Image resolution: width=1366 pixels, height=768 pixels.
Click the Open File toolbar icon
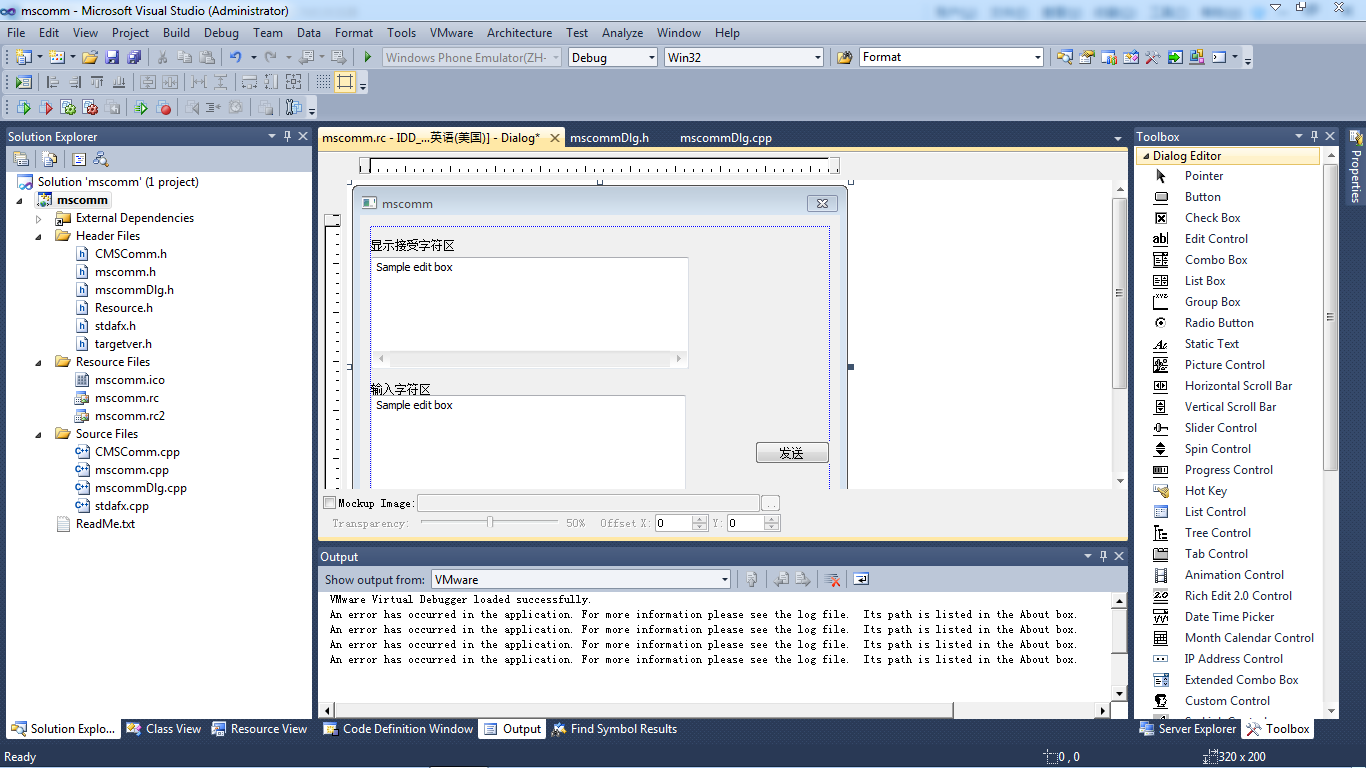coord(89,57)
